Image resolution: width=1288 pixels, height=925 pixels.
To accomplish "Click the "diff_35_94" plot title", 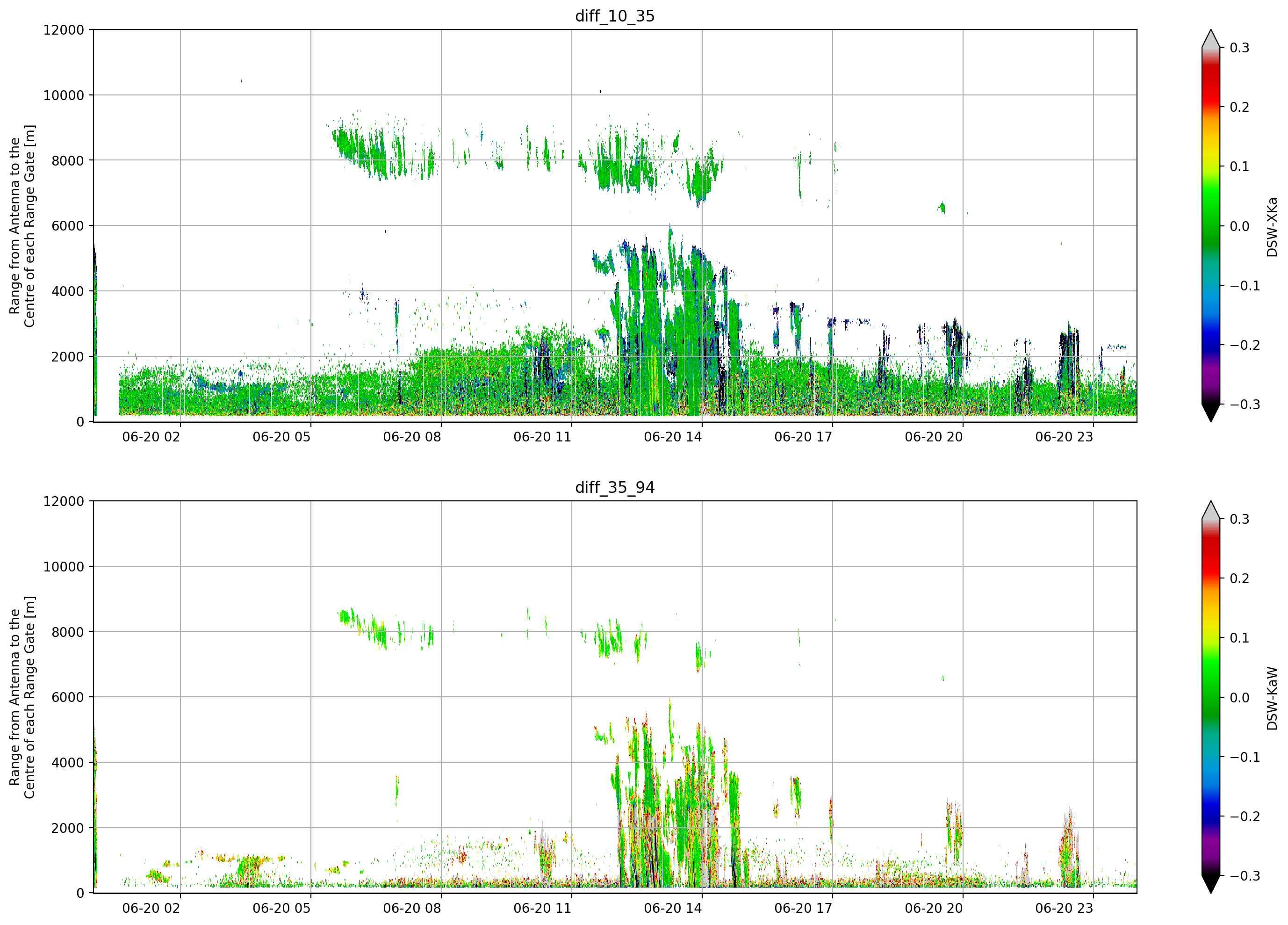I will (615, 487).
